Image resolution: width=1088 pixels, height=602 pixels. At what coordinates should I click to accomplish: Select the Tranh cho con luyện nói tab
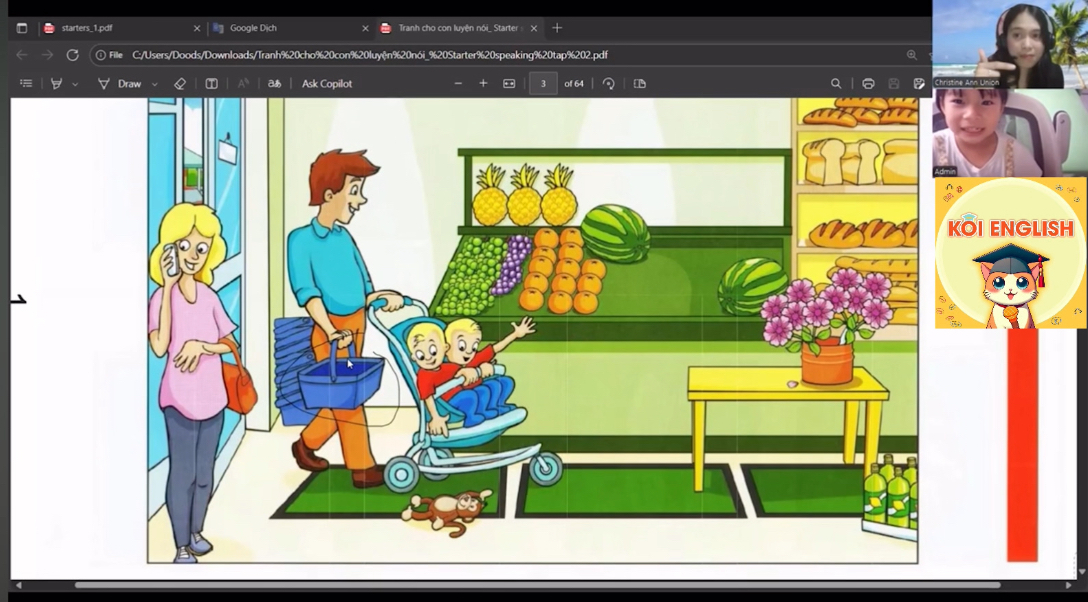click(458, 28)
